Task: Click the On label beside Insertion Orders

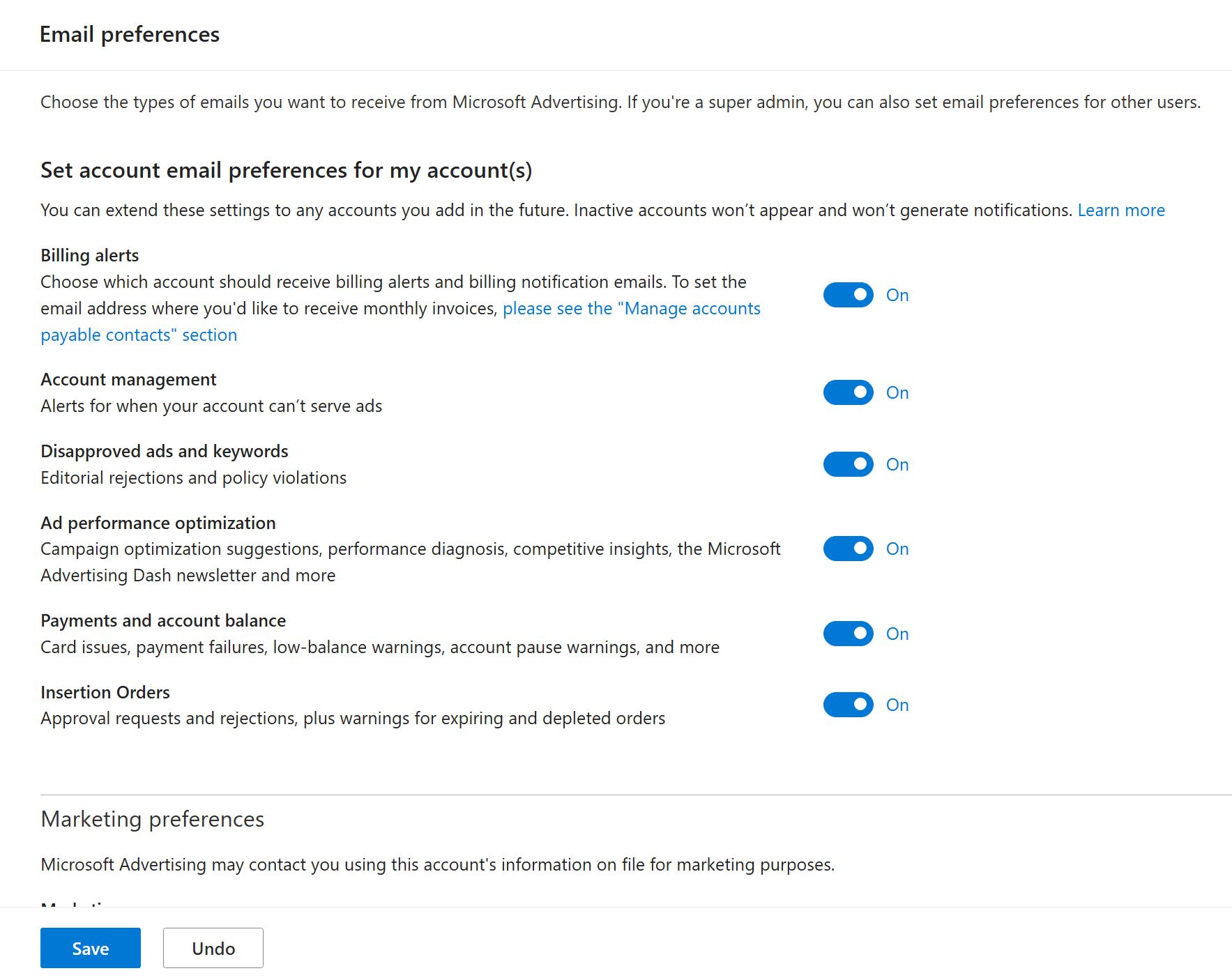Action: (897, 705)
